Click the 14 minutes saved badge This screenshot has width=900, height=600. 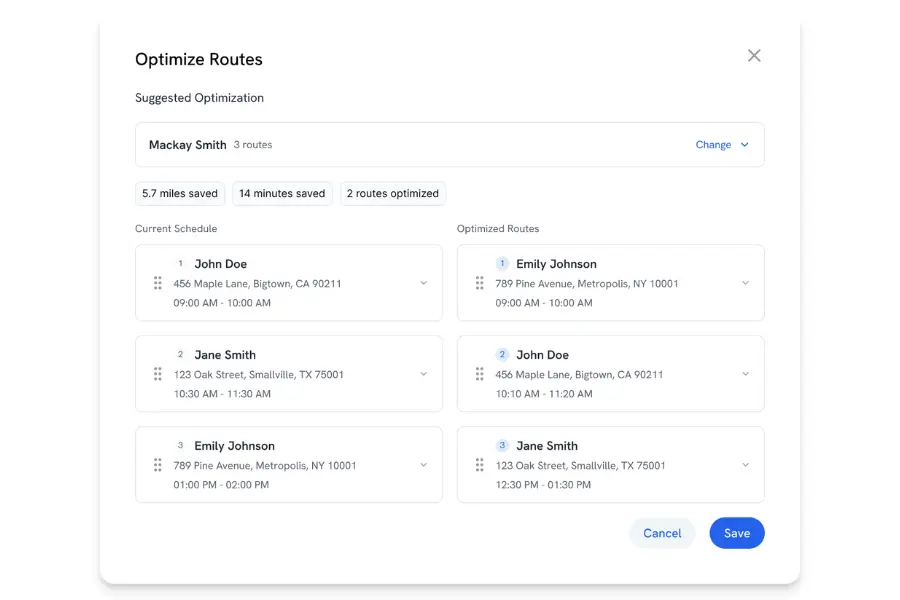[282, 193]
